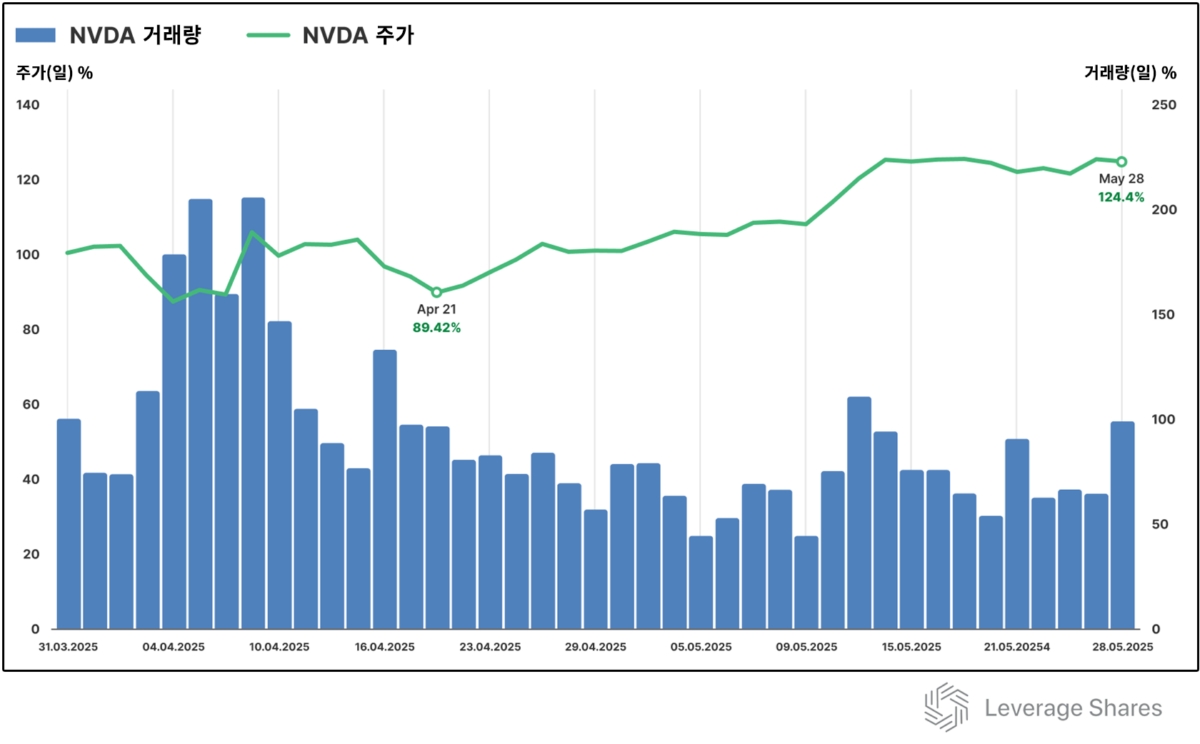Click the 28.05.2025 x-axis date label
The width and height of the screenshot is (1200, 744).
pos(1122,647)
